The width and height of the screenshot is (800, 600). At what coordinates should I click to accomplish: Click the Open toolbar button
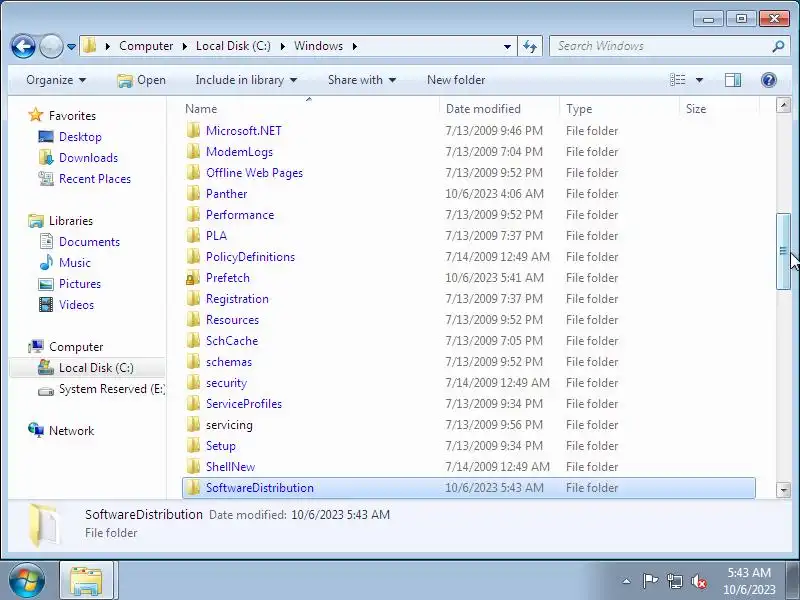coord(141,80)
